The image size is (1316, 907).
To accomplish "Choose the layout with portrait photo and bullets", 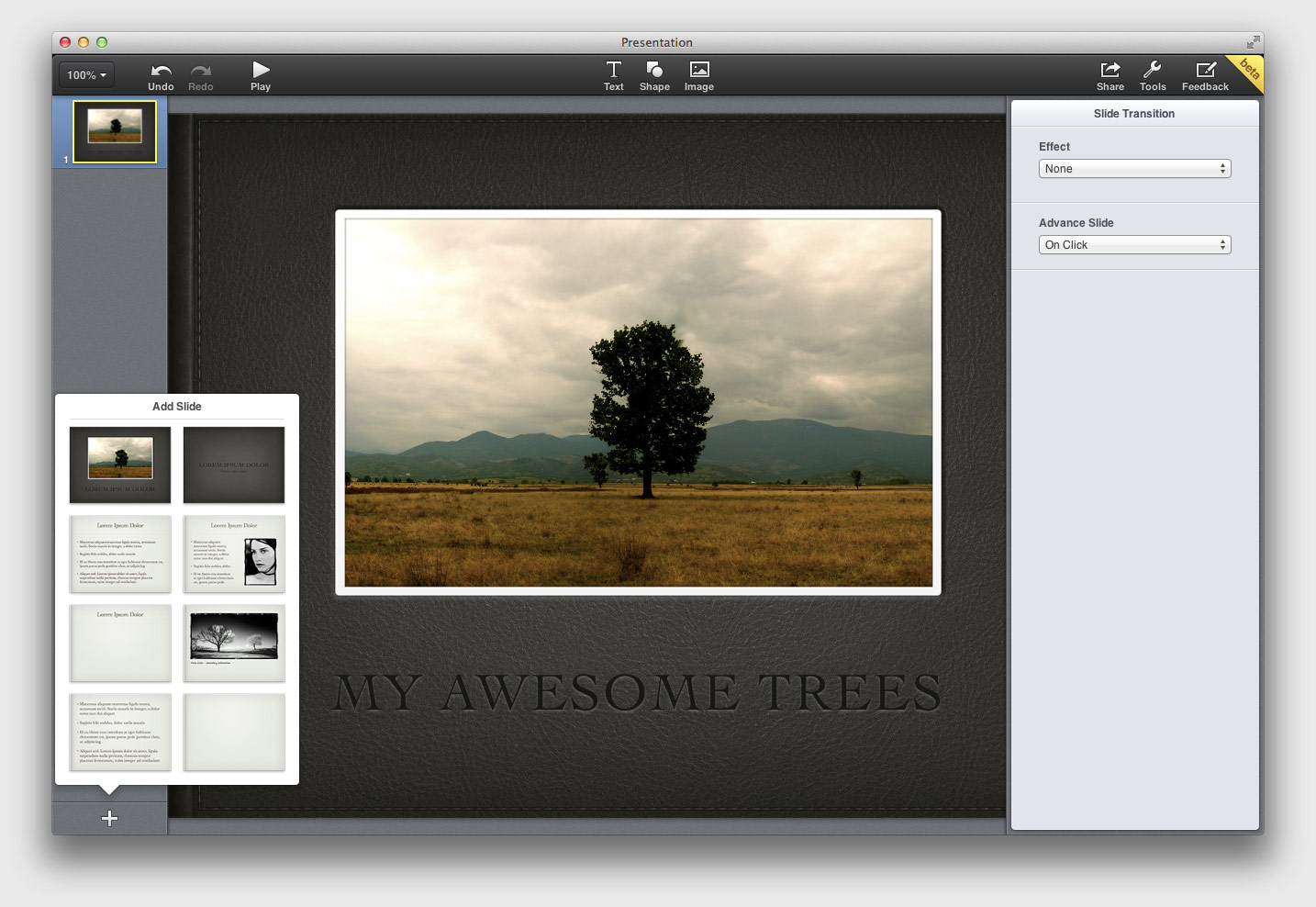I will coord(234,554).
